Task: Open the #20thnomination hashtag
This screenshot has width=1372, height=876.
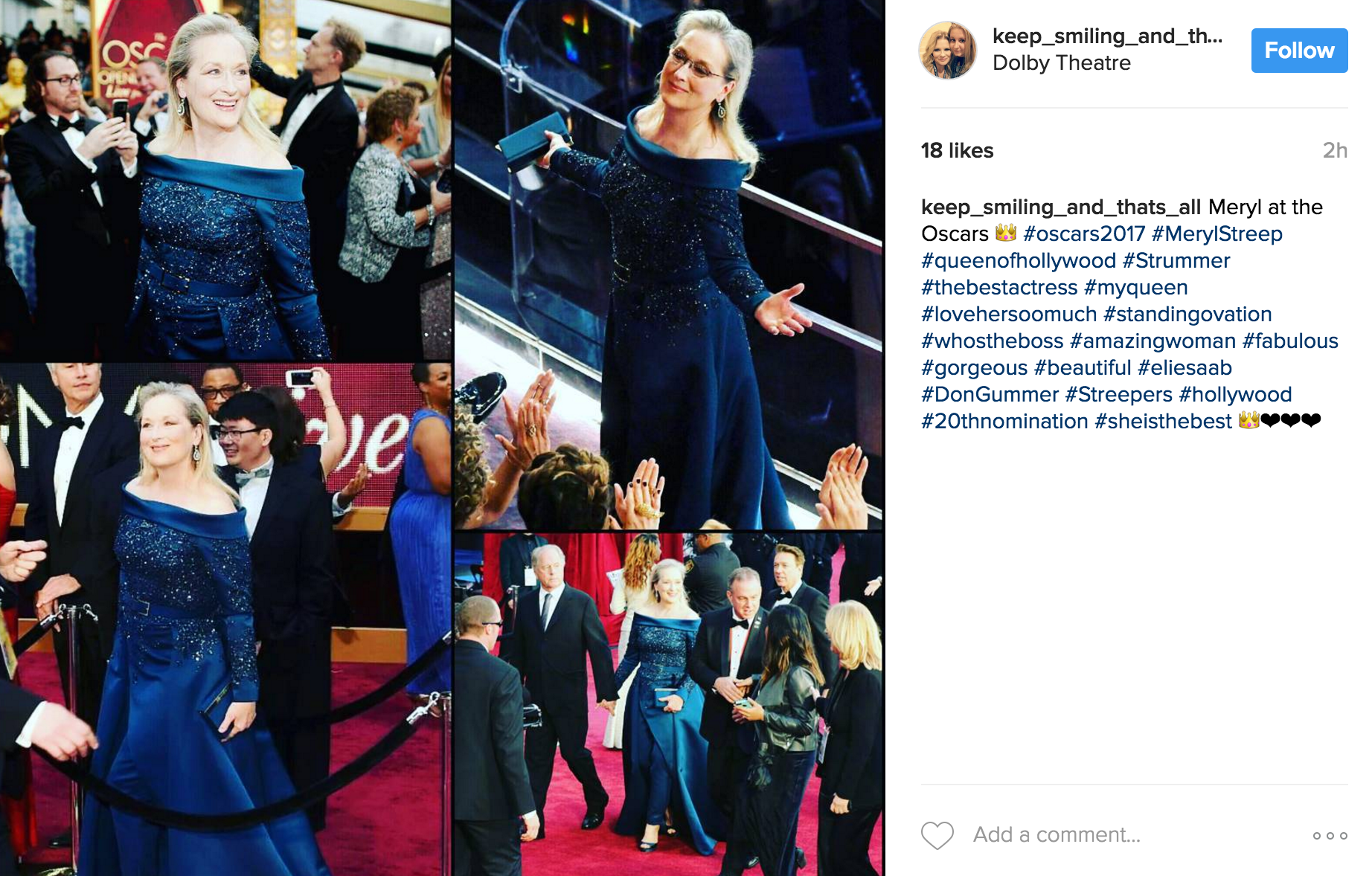Action: pyautogui.click(x=1004, y=421)
